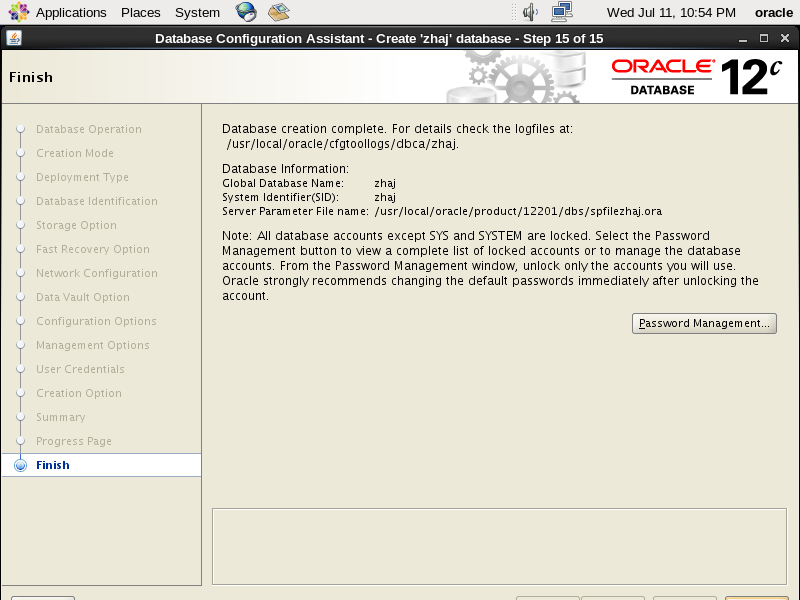Open the Java window menu icon
The width and height of the screenshot is (800, 600).
click(14, 38)
